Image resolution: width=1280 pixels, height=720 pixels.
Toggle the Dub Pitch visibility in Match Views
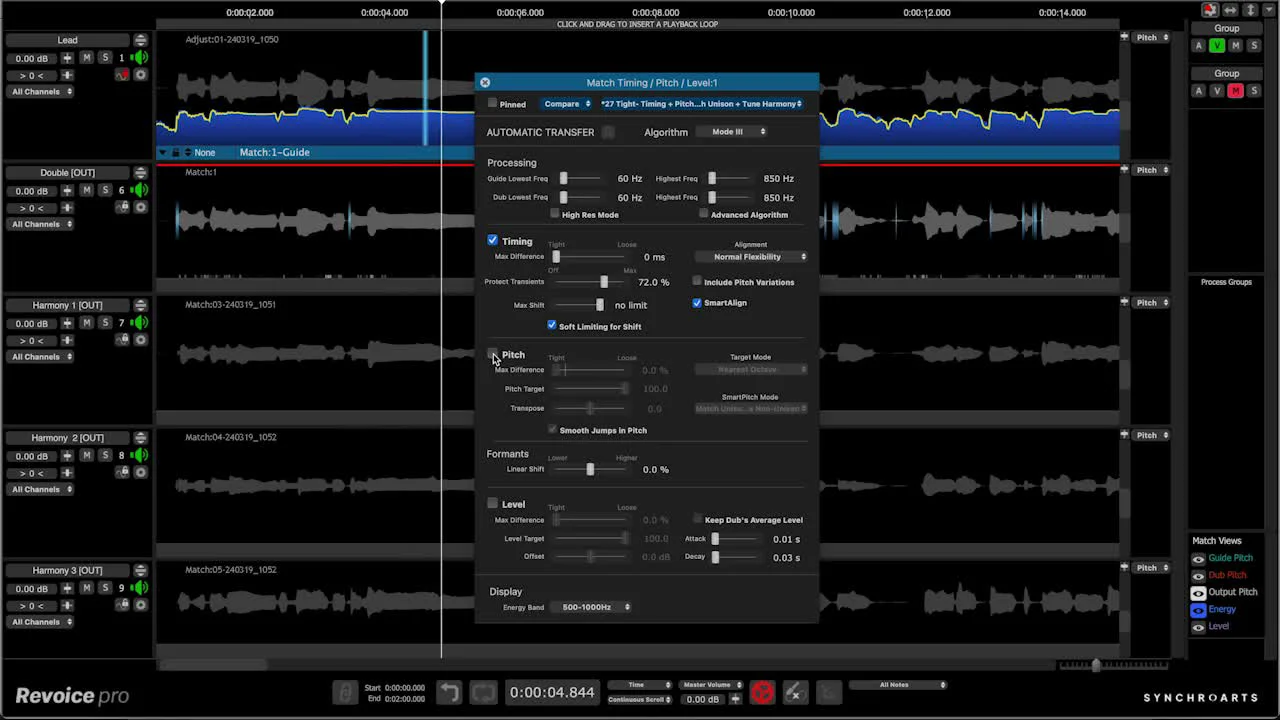pyautogui.click(x=1198, y=575)
